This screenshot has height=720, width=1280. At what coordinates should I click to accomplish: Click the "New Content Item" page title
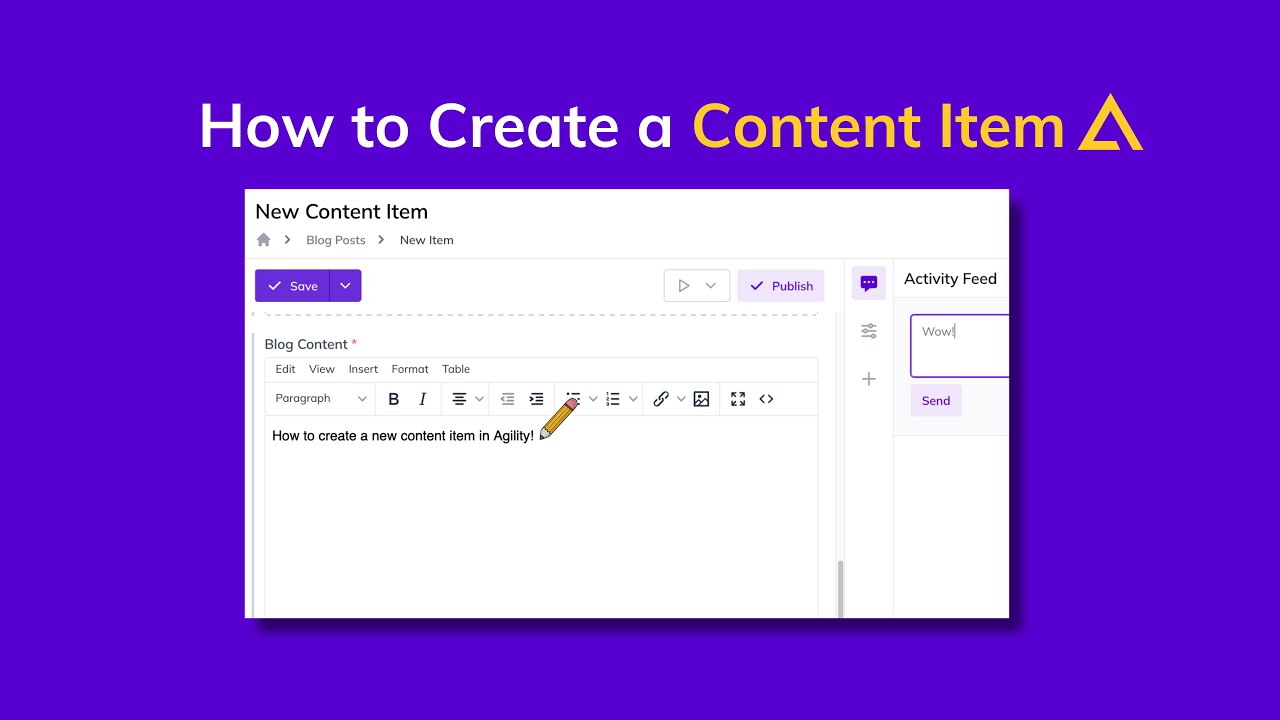point(341,212)
